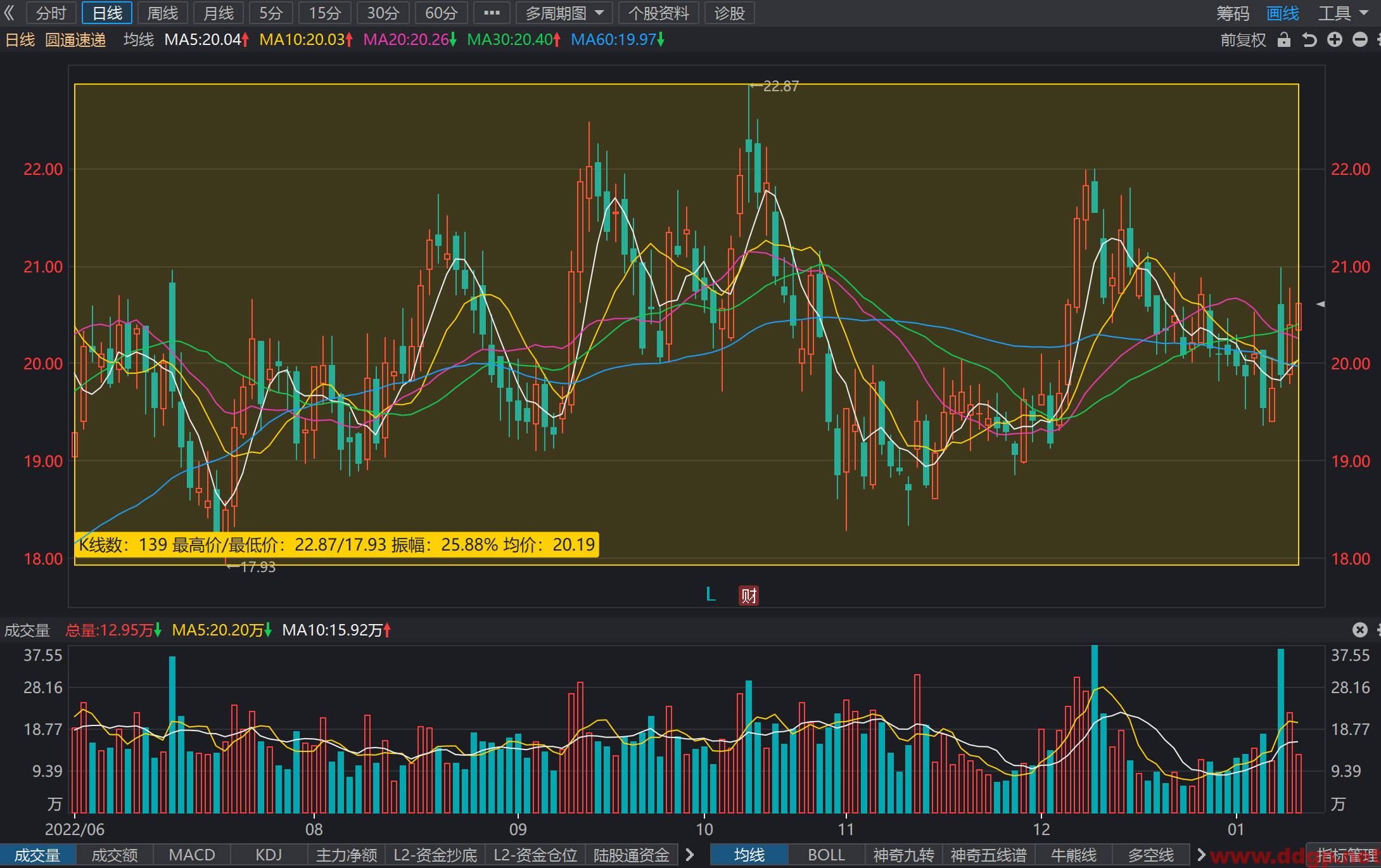Zoom out with the minus circle icon
Screen dimensions: 1381x868
tap(1360, 40)
